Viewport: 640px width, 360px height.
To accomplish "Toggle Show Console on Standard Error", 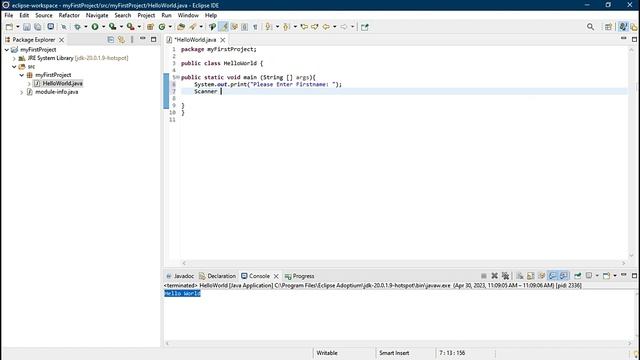I will coord(564,276).
